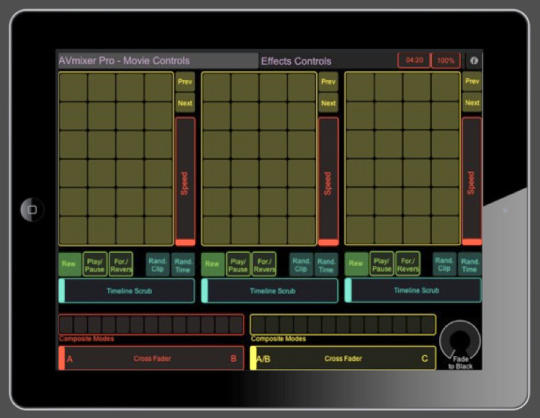This screenshot has height=418, width=540.
Task: Click the red A to B Cross Fader
Action: click(151, 358)
